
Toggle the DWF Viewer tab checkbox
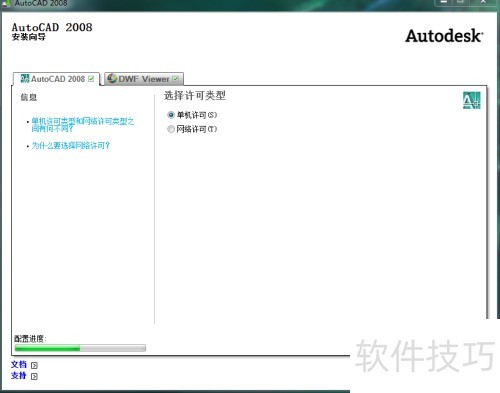coord(176,79)
